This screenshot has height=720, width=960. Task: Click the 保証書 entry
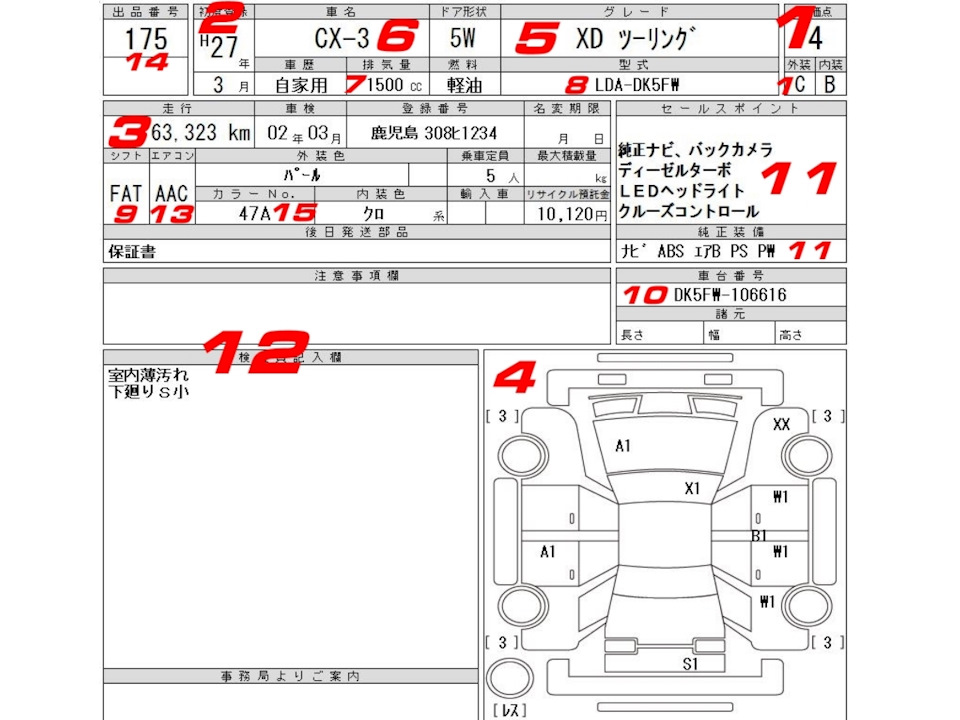132,252
